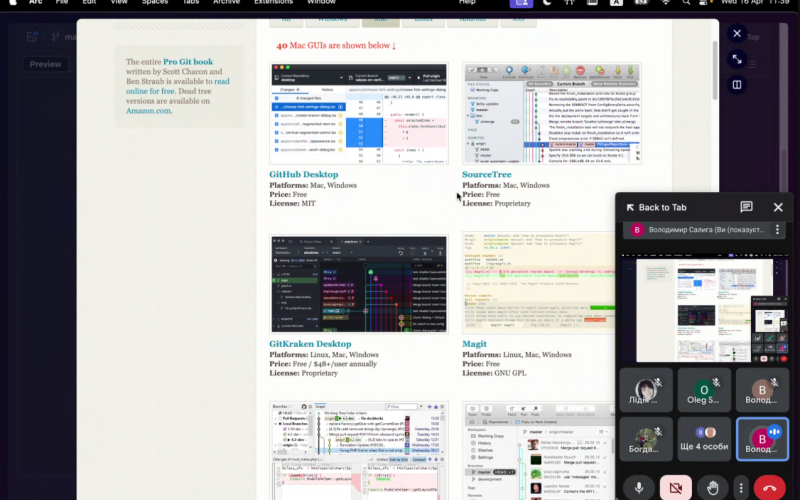Viewport: 800px width, 500px height.
Task: Expand the peek preview to full window
Action: click(737, 59)
